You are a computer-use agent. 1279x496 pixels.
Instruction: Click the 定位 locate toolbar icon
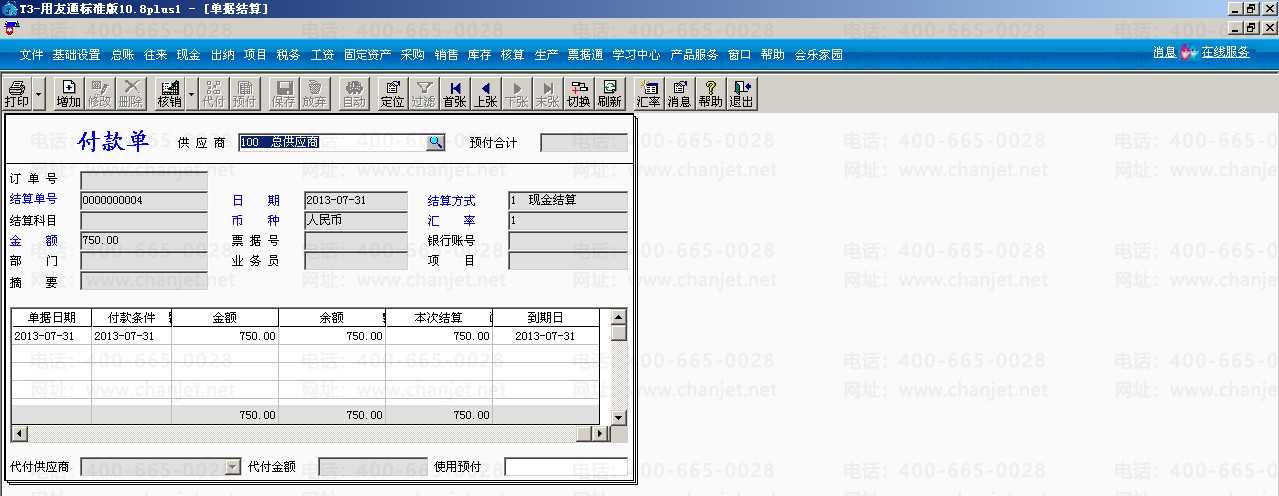[x=393, y=94]
